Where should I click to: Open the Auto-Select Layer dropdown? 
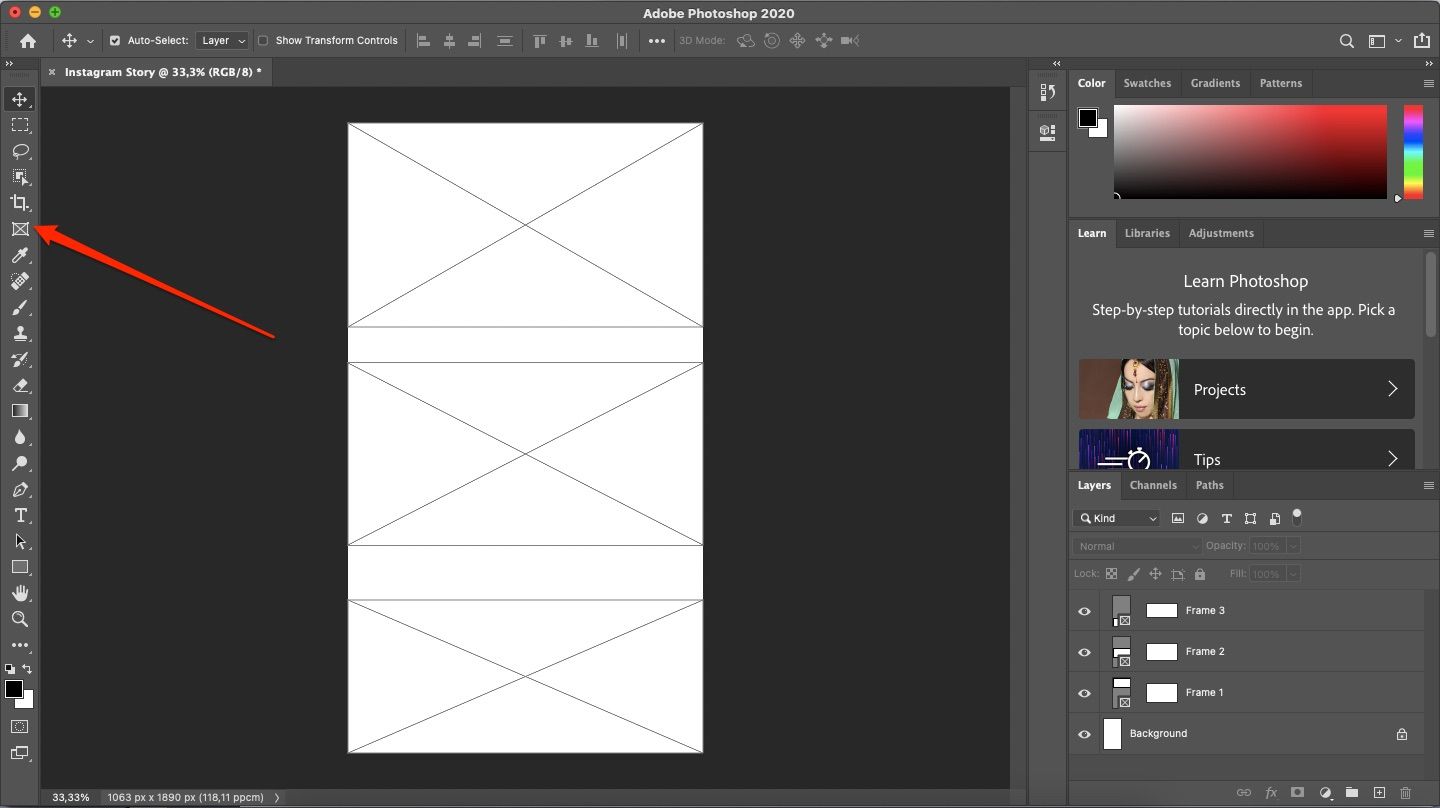(222, 40)
